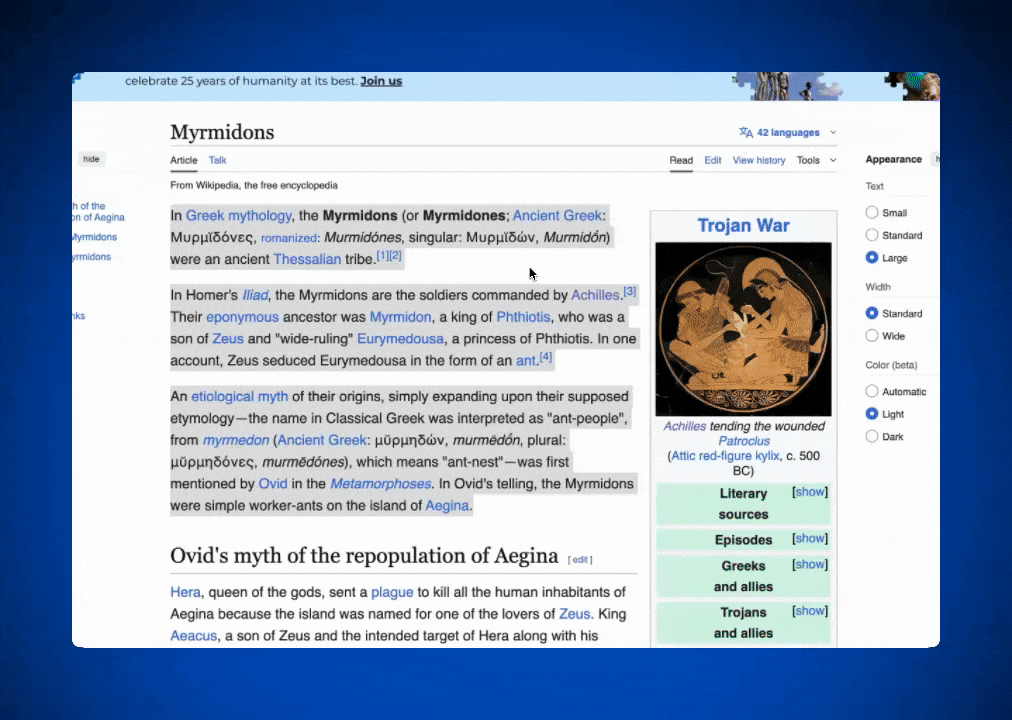
Task: Open the Phthiotis link
Action: [523, 317]
